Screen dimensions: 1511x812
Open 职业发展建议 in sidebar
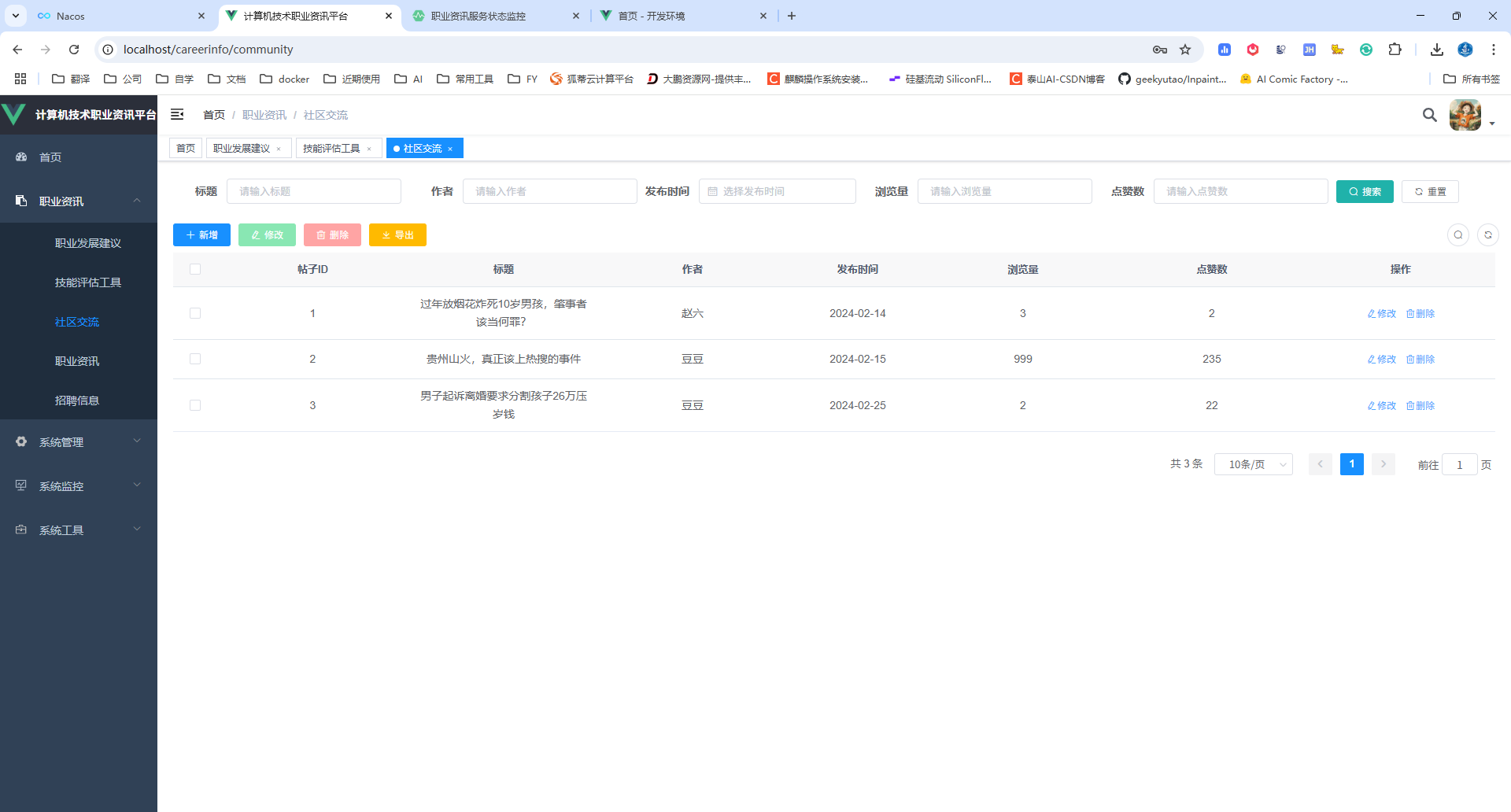click(88, 243)
